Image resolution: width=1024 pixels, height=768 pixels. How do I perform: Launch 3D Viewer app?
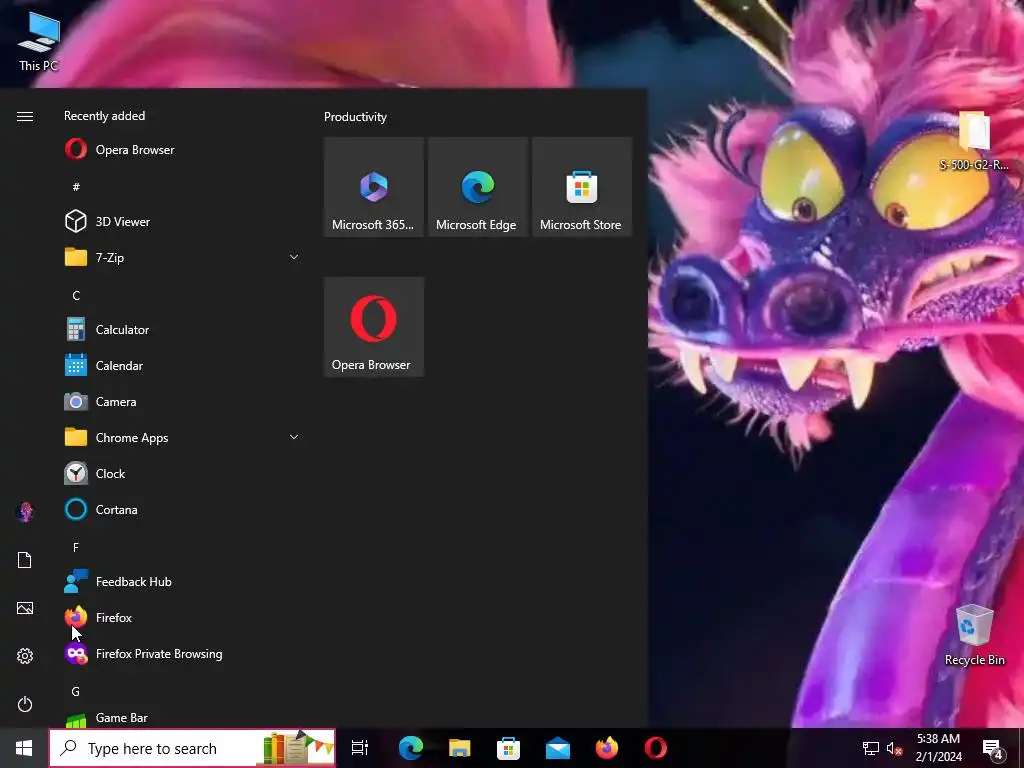click(x=183, y=221)
